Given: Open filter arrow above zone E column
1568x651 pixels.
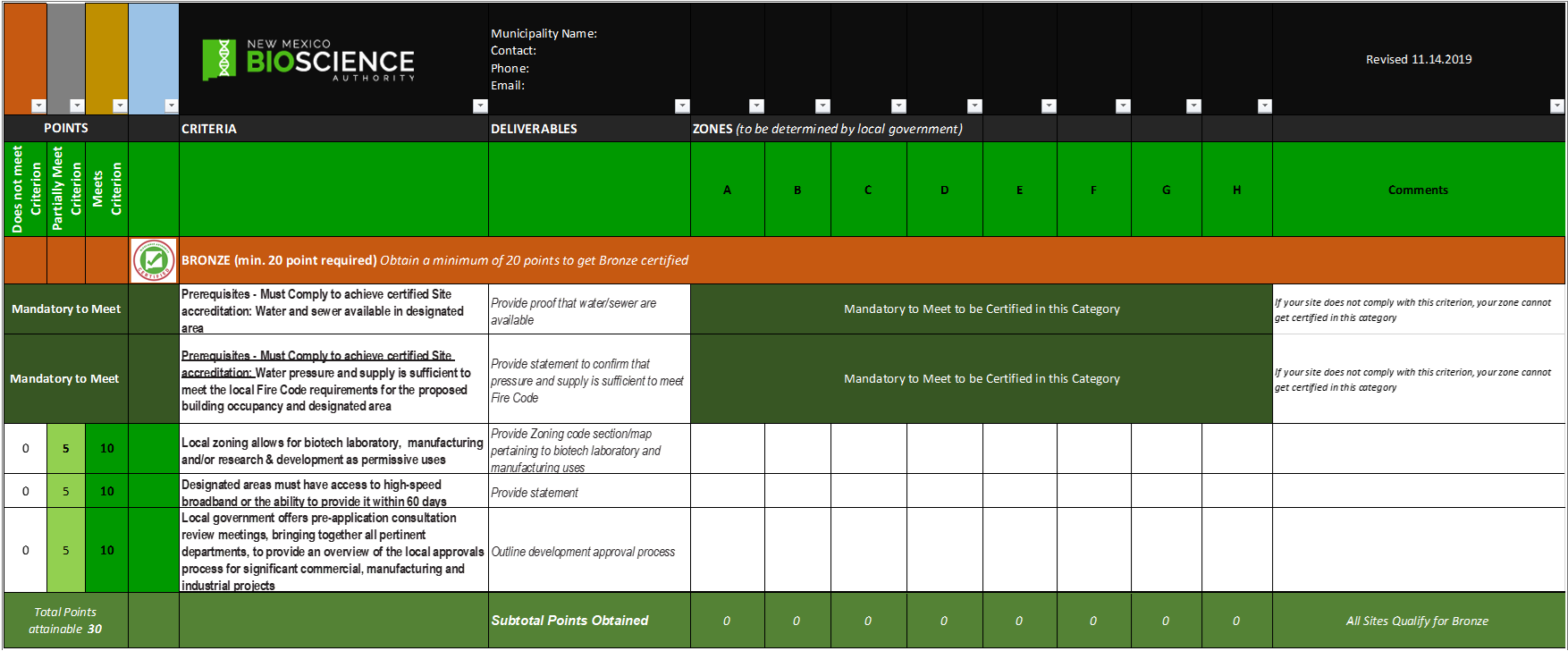Looking at the screenshot, I should click(x=1050, y=106).
